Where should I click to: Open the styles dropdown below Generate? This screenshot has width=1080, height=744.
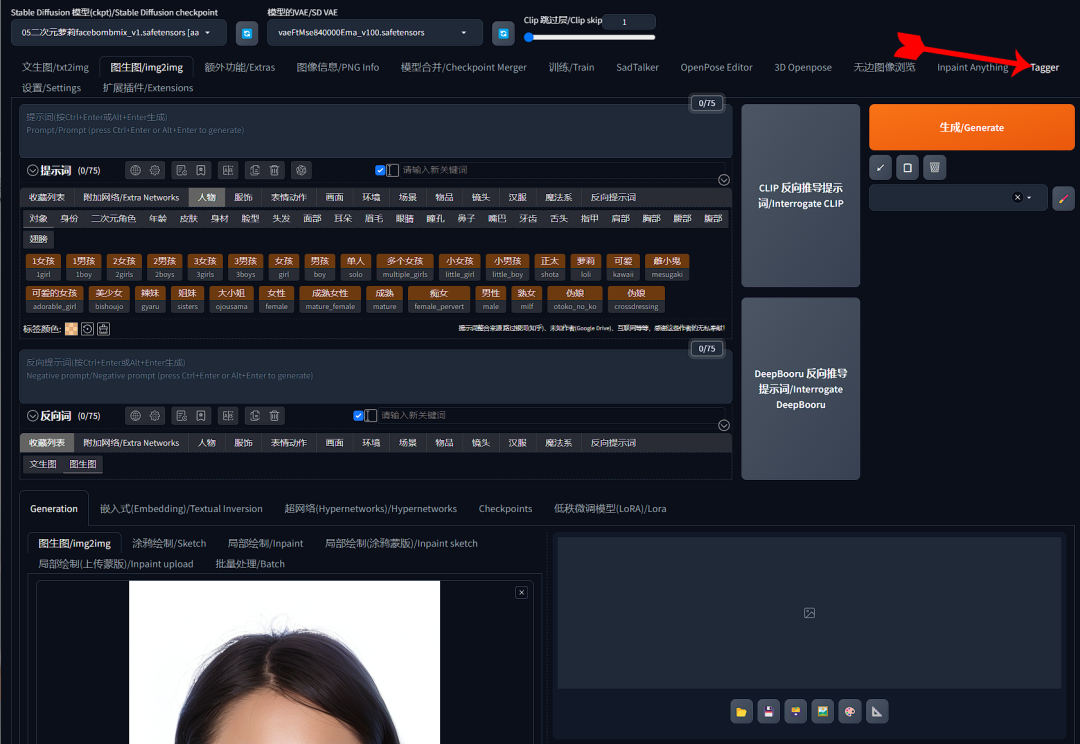(958, 198)
